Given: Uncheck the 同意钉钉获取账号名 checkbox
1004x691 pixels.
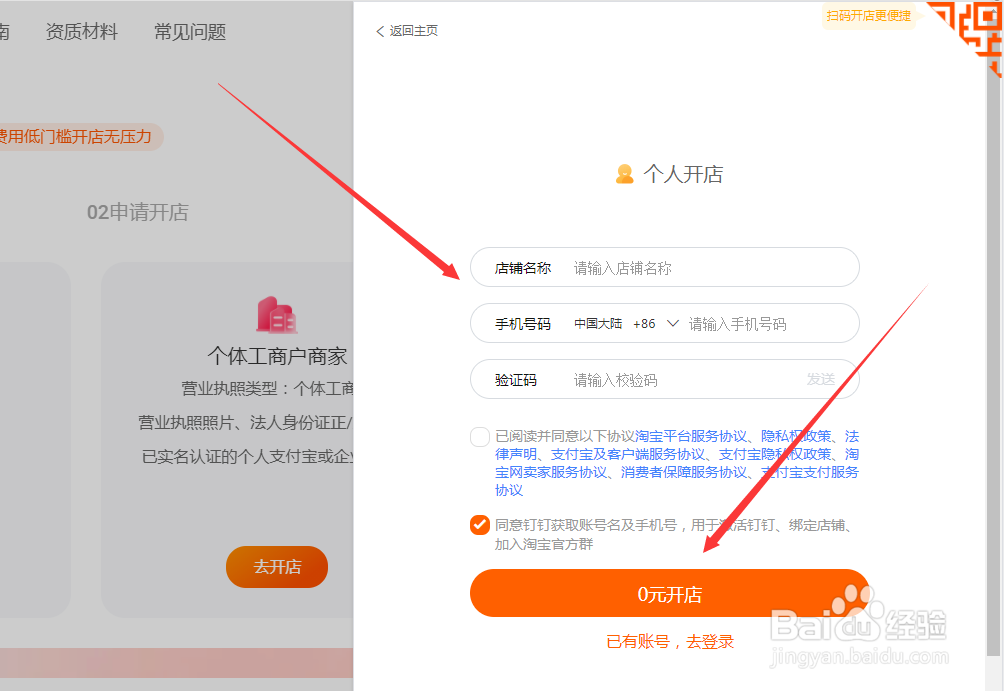Looking at the screenshot, I should point(480,525).
